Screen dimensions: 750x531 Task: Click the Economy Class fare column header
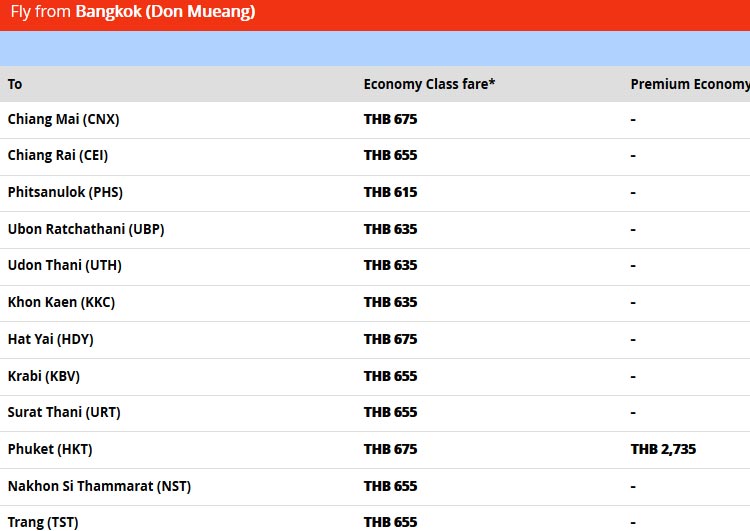429,84
